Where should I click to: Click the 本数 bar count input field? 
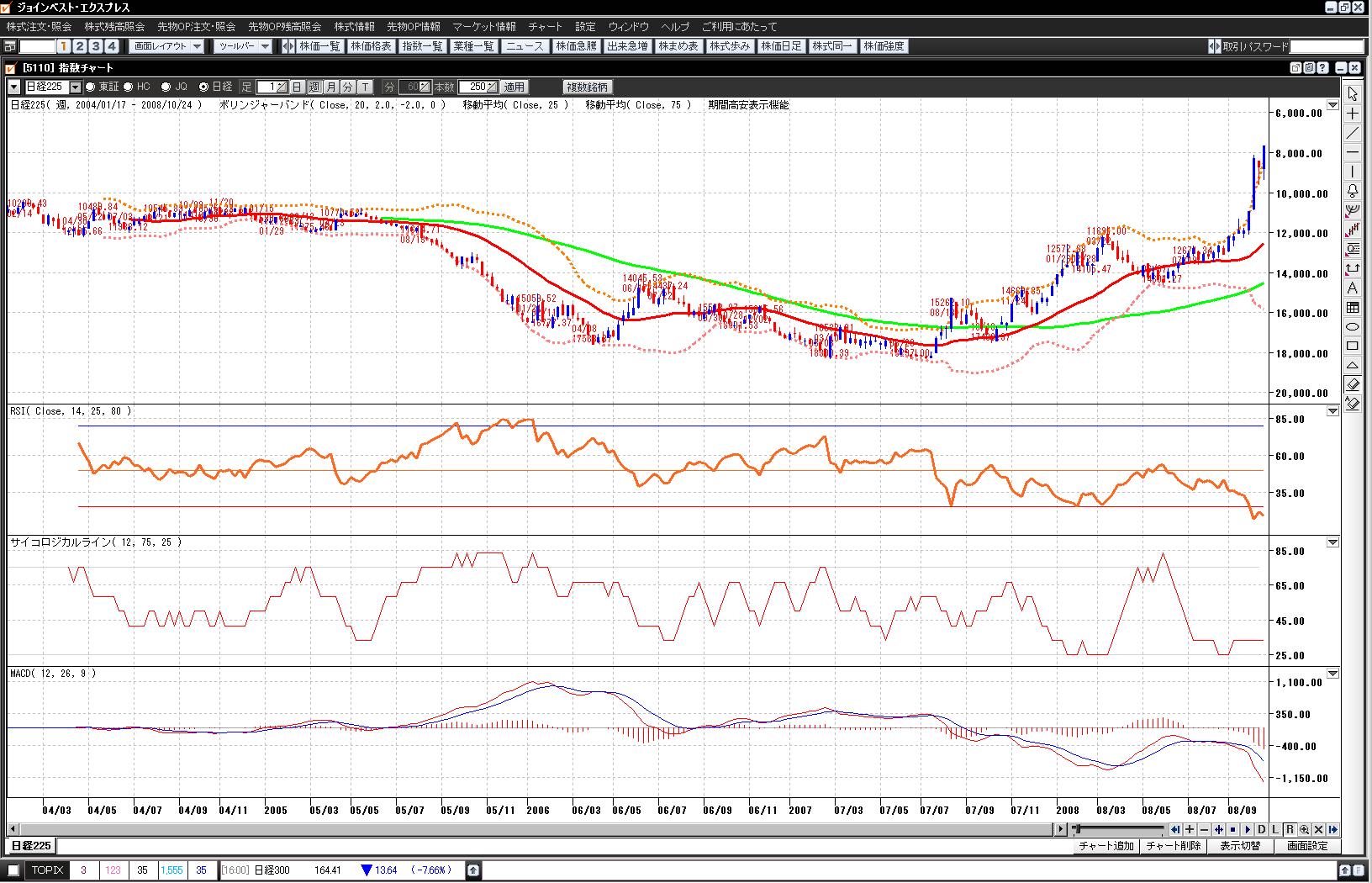(x=472, y=87)
